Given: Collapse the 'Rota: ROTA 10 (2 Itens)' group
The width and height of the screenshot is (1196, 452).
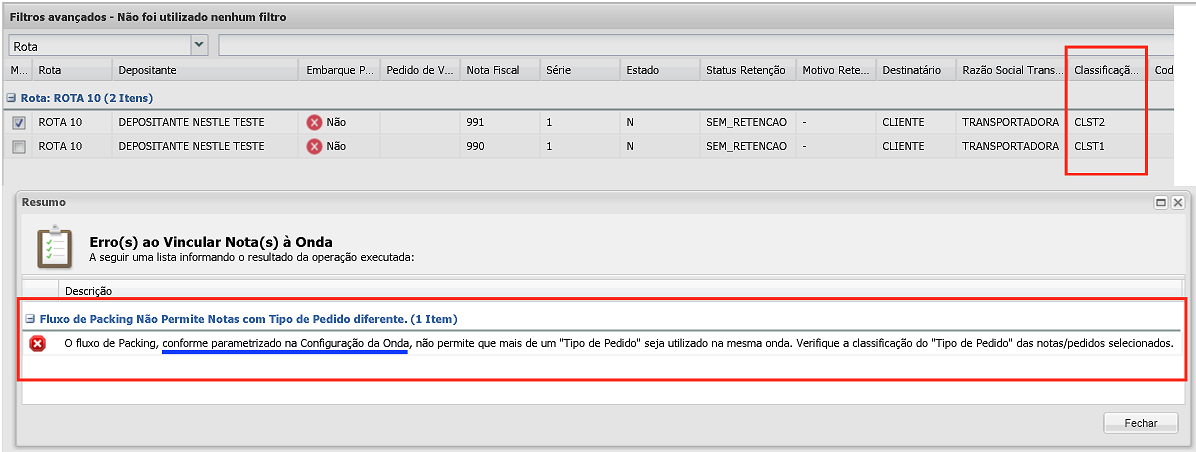Looking at the screenshot, I should pos(11,98).
